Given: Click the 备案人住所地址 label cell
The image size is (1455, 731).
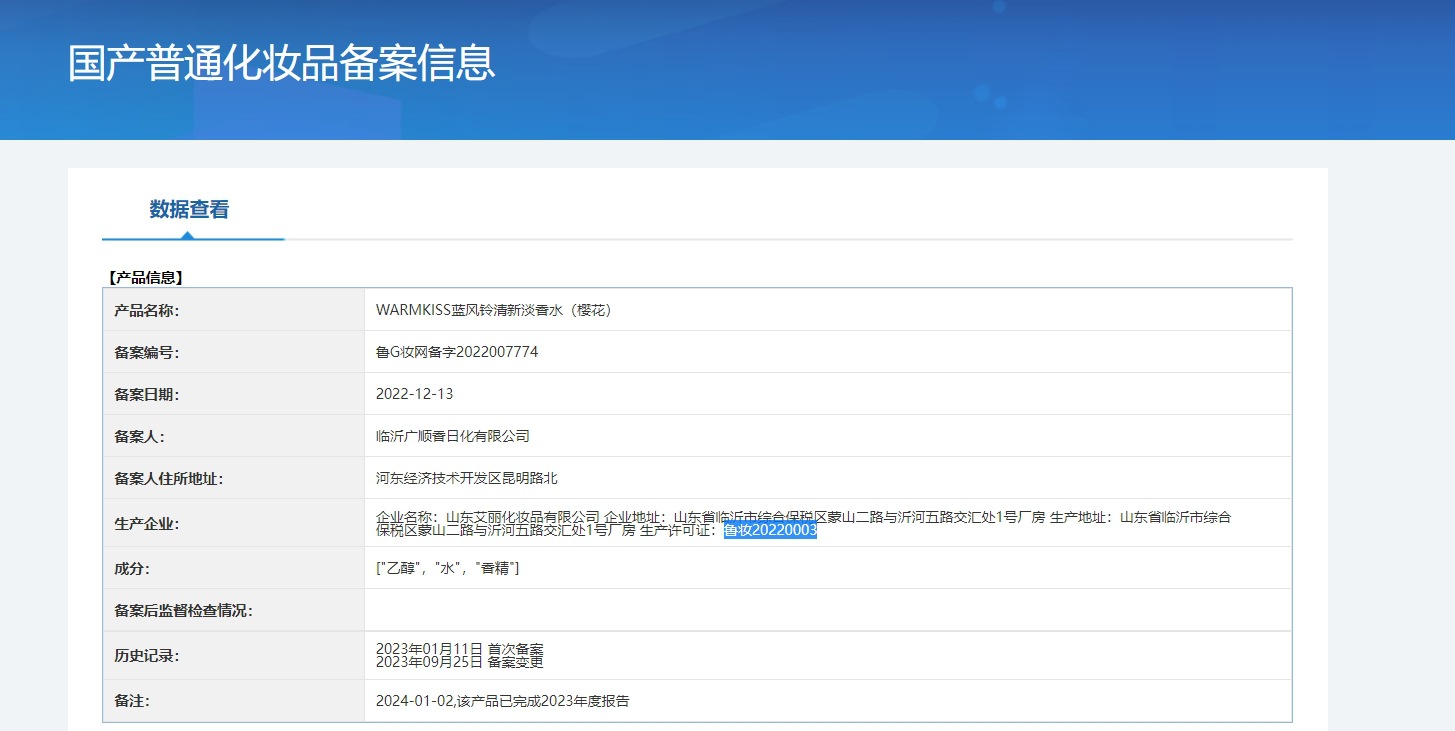Looking at the screenshot, I should [234, 478].
